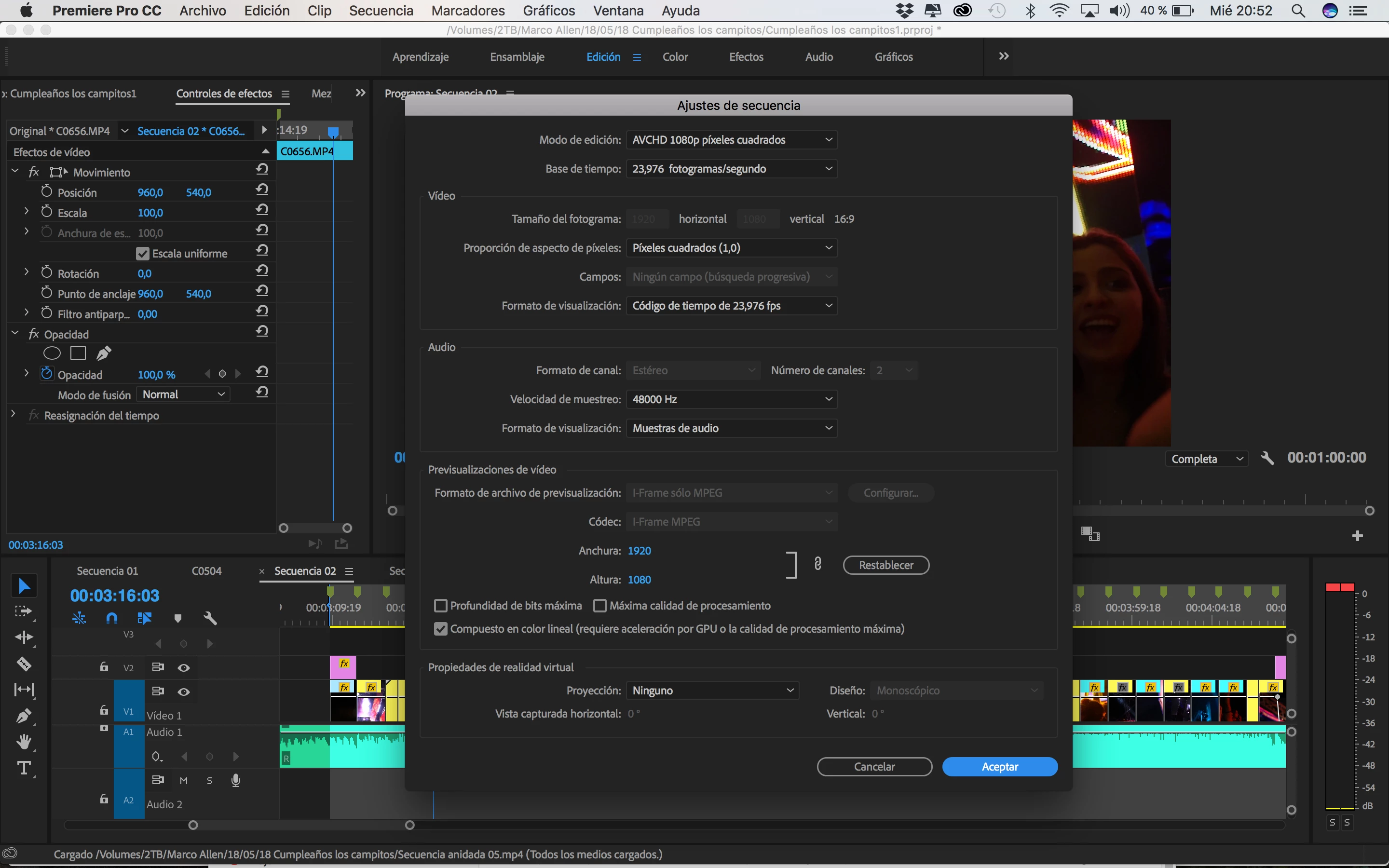The height and width of the screenshot is (868, 1389).
Task: Open the Secuencia menu
Action: [x=381, y=11]
